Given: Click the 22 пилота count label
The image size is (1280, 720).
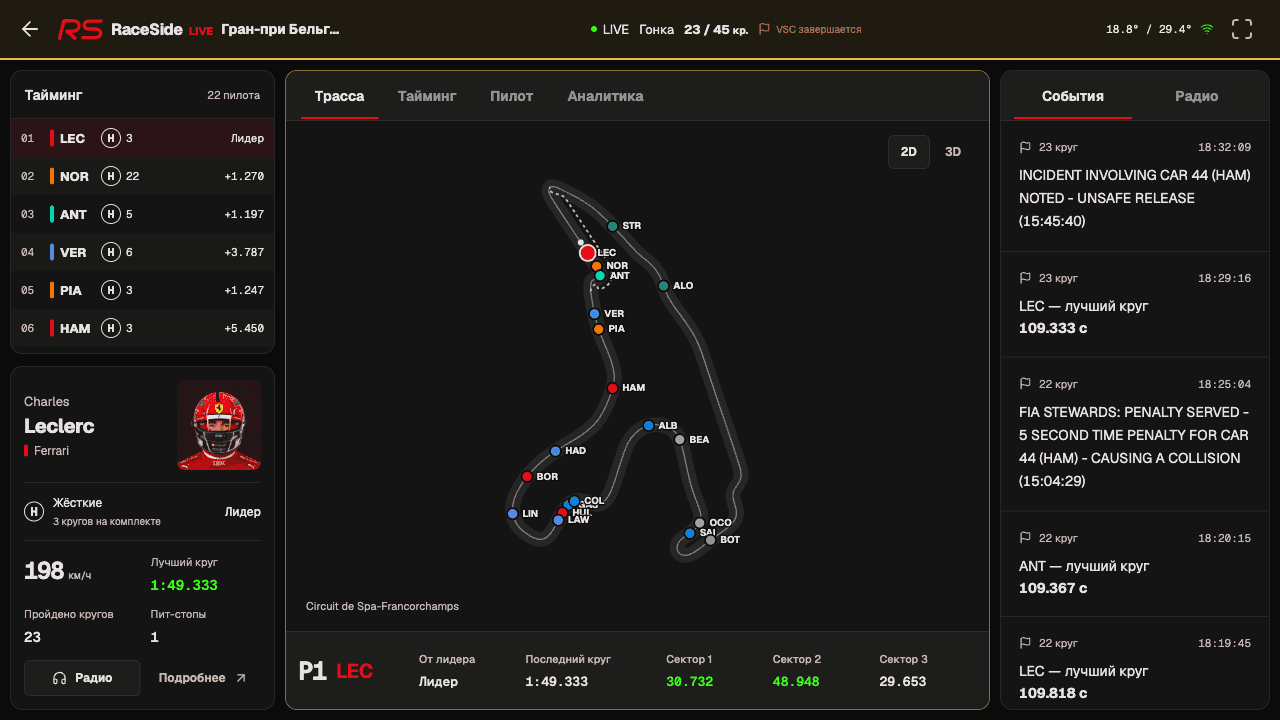Looking at the screenshot, I should pyautogui.click(x=233, y=95).
